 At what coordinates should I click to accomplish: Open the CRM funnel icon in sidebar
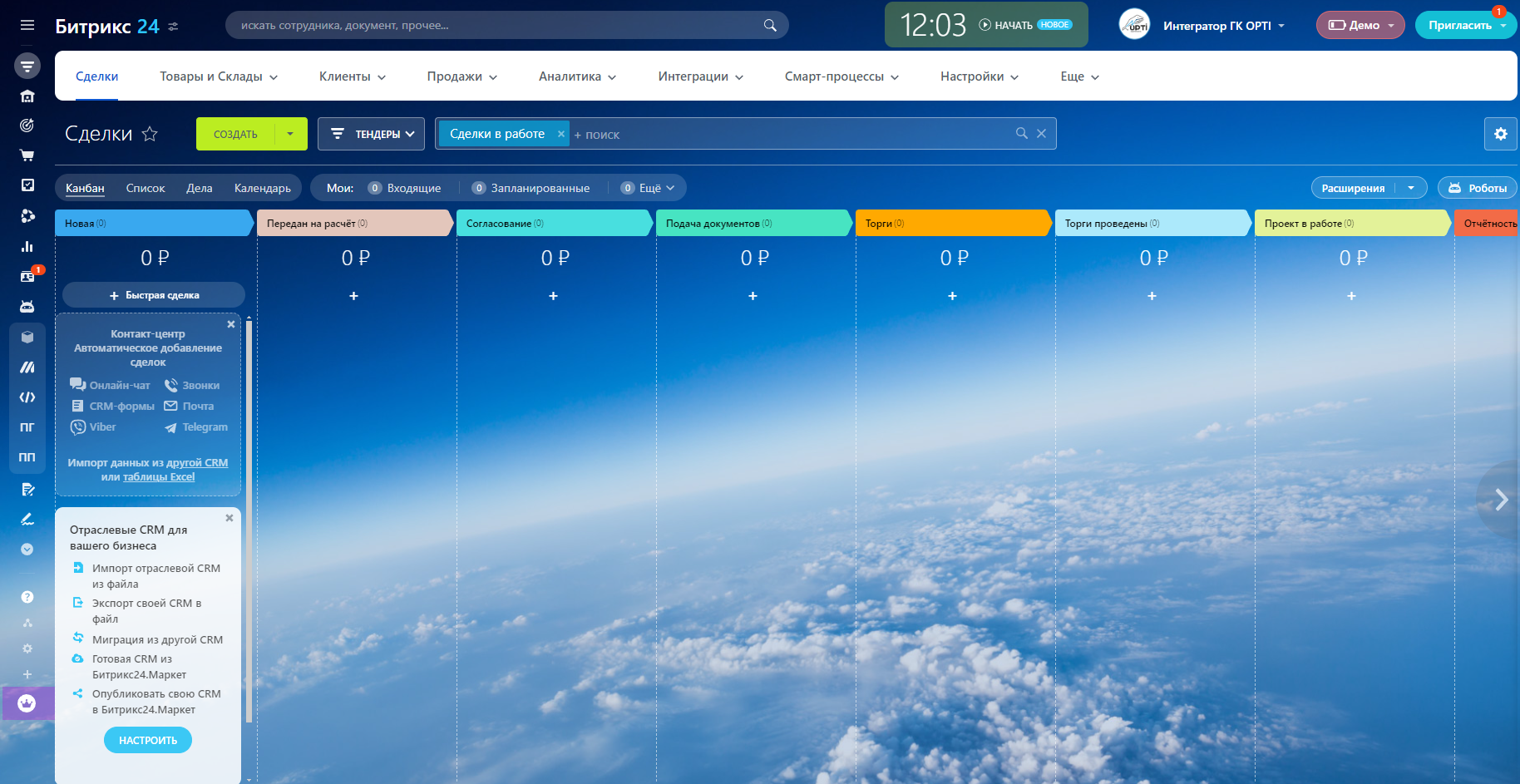click(27, 66)
